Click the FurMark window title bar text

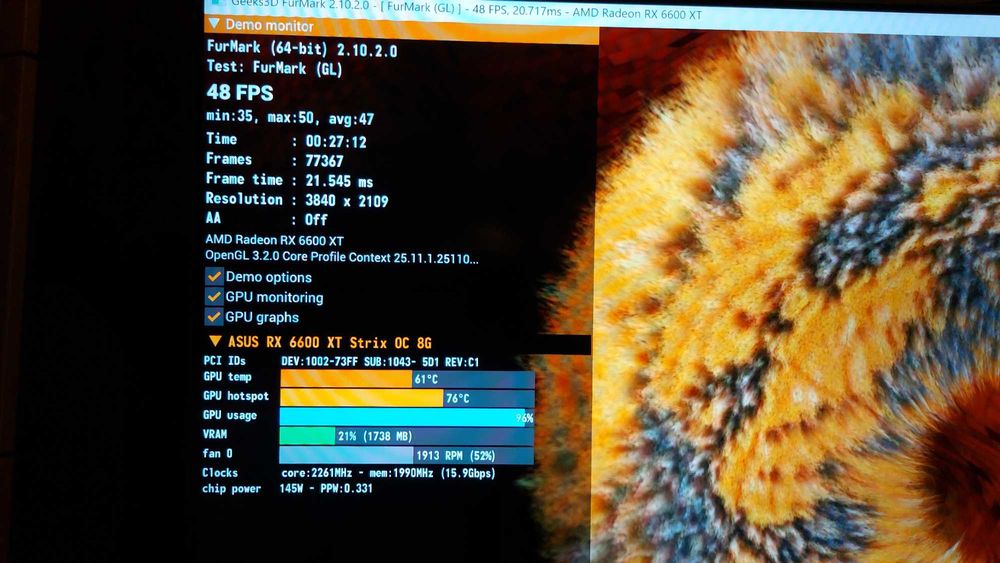466,8
